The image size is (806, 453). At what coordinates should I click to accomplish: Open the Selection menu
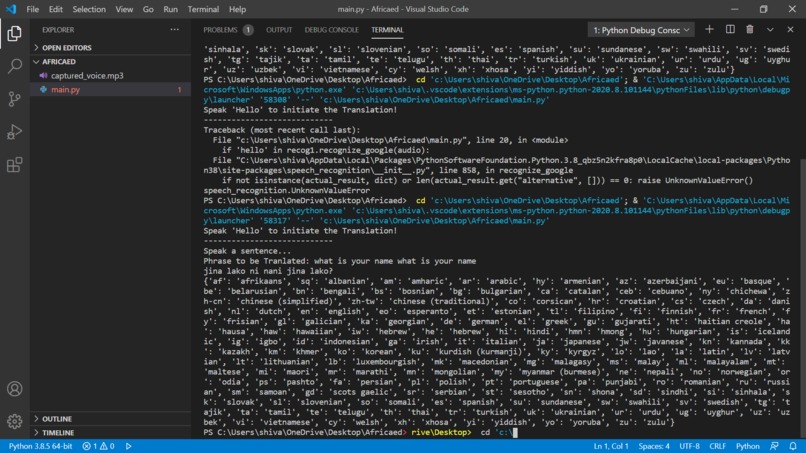pyautogui.click(x=89, y=9)
